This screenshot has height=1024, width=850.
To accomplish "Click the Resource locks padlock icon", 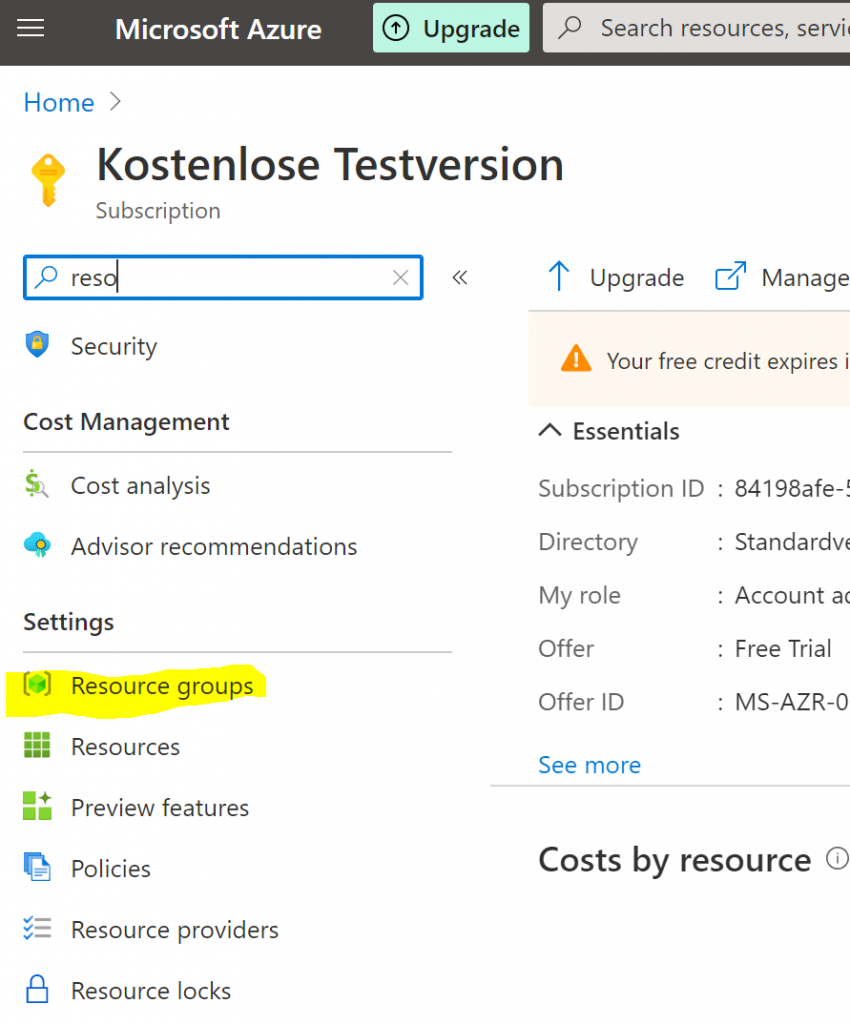I will (37, 989).
